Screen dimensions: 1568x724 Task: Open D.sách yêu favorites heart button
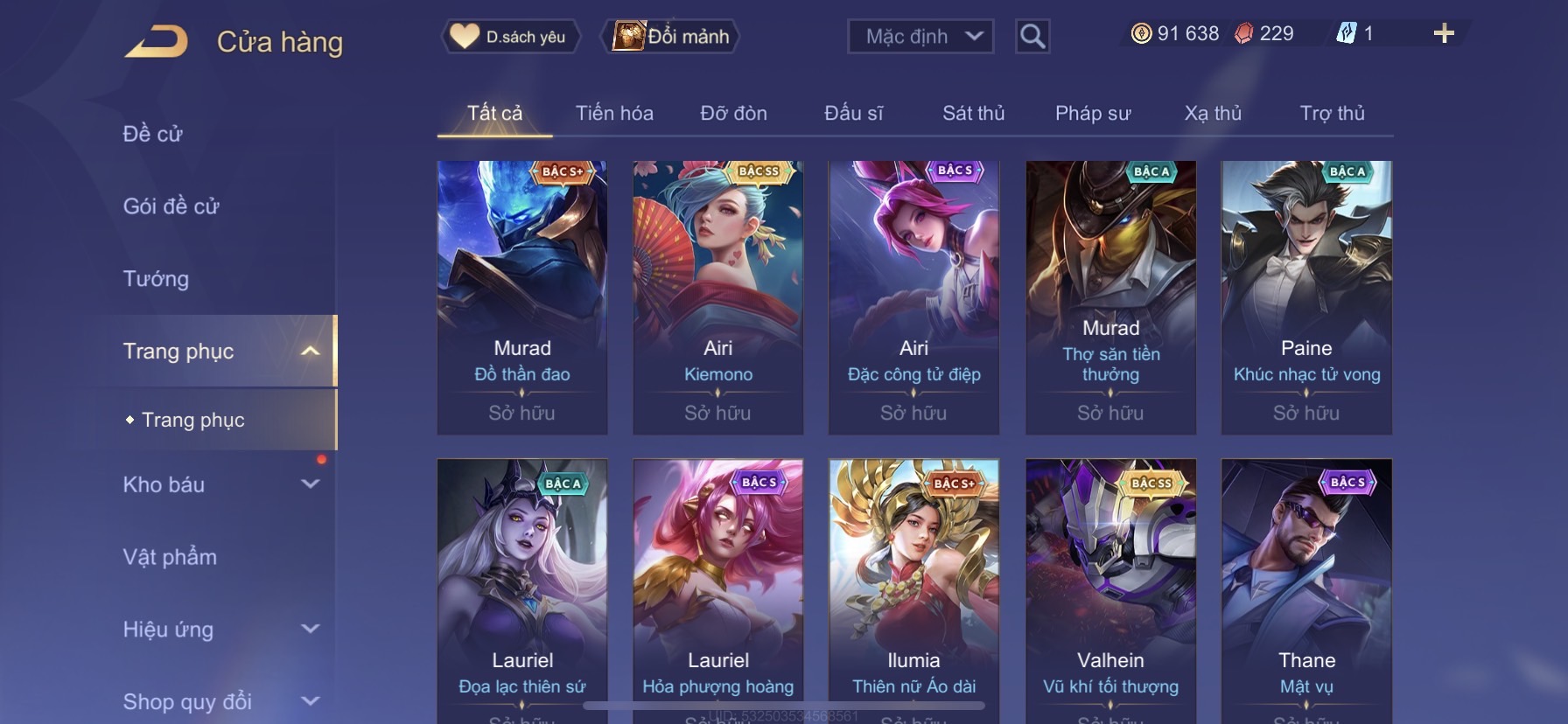click(510, 37)
